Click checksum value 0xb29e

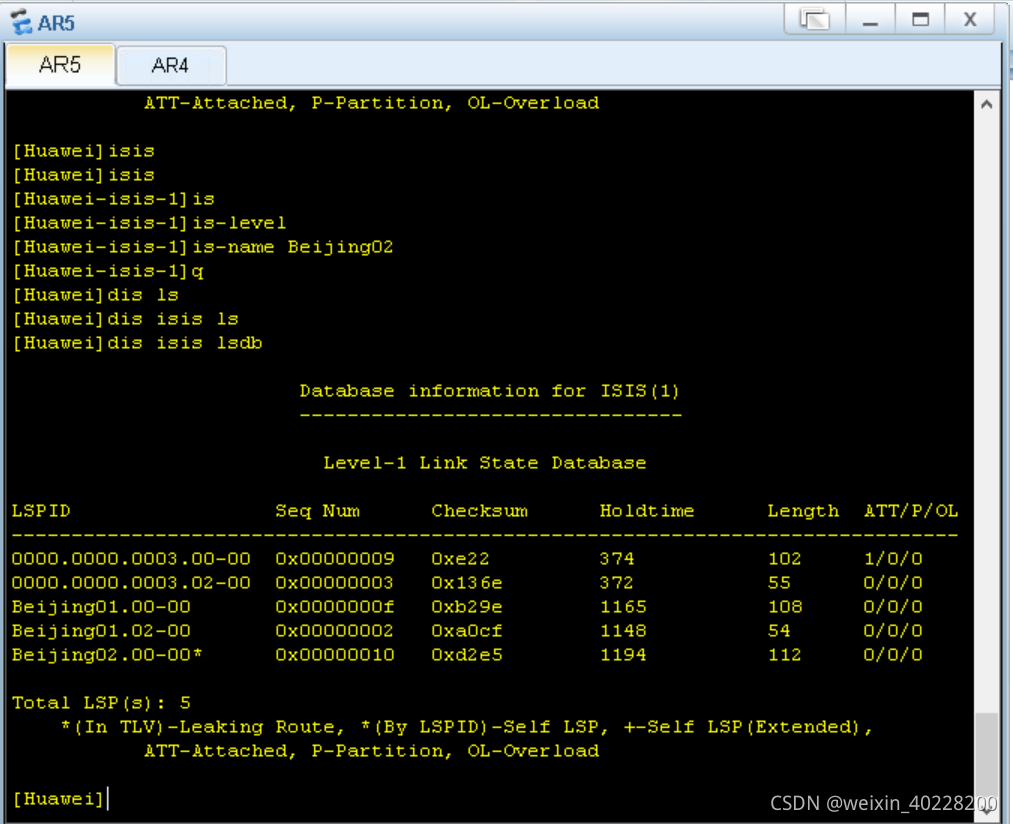click(x=466, y=606)
